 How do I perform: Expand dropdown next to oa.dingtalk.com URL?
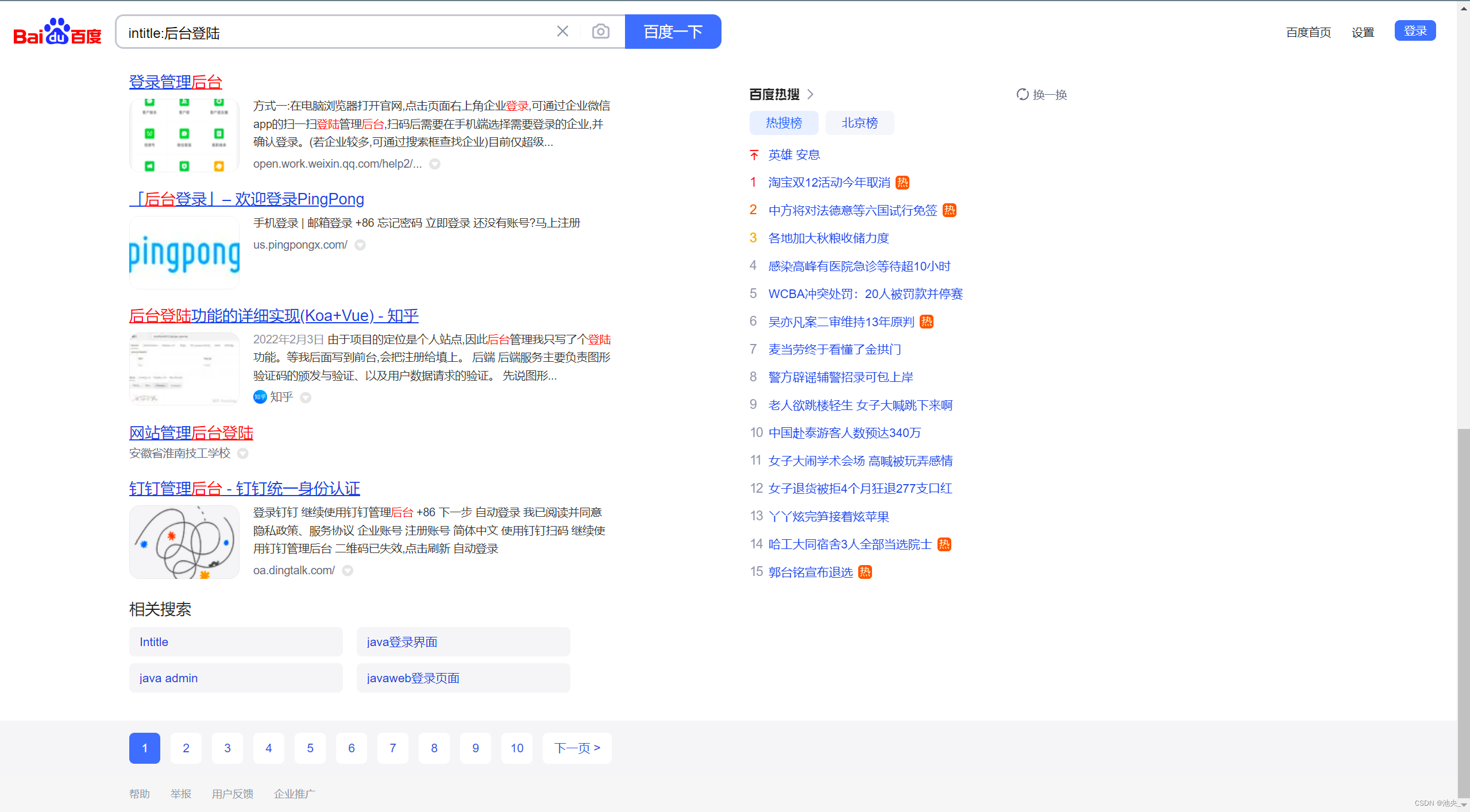point(348,571)
